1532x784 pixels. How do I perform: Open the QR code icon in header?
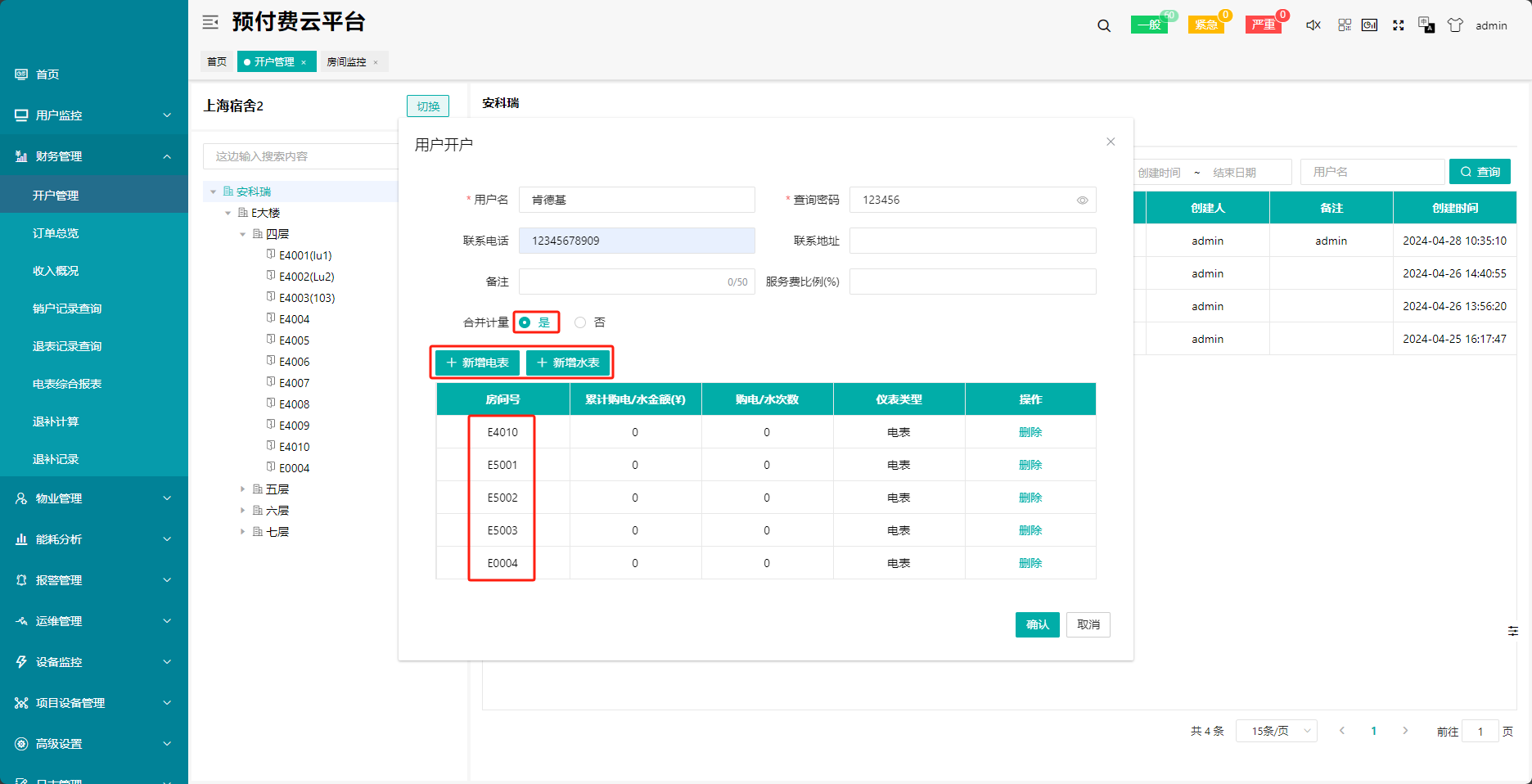[x=1345, y=25]
